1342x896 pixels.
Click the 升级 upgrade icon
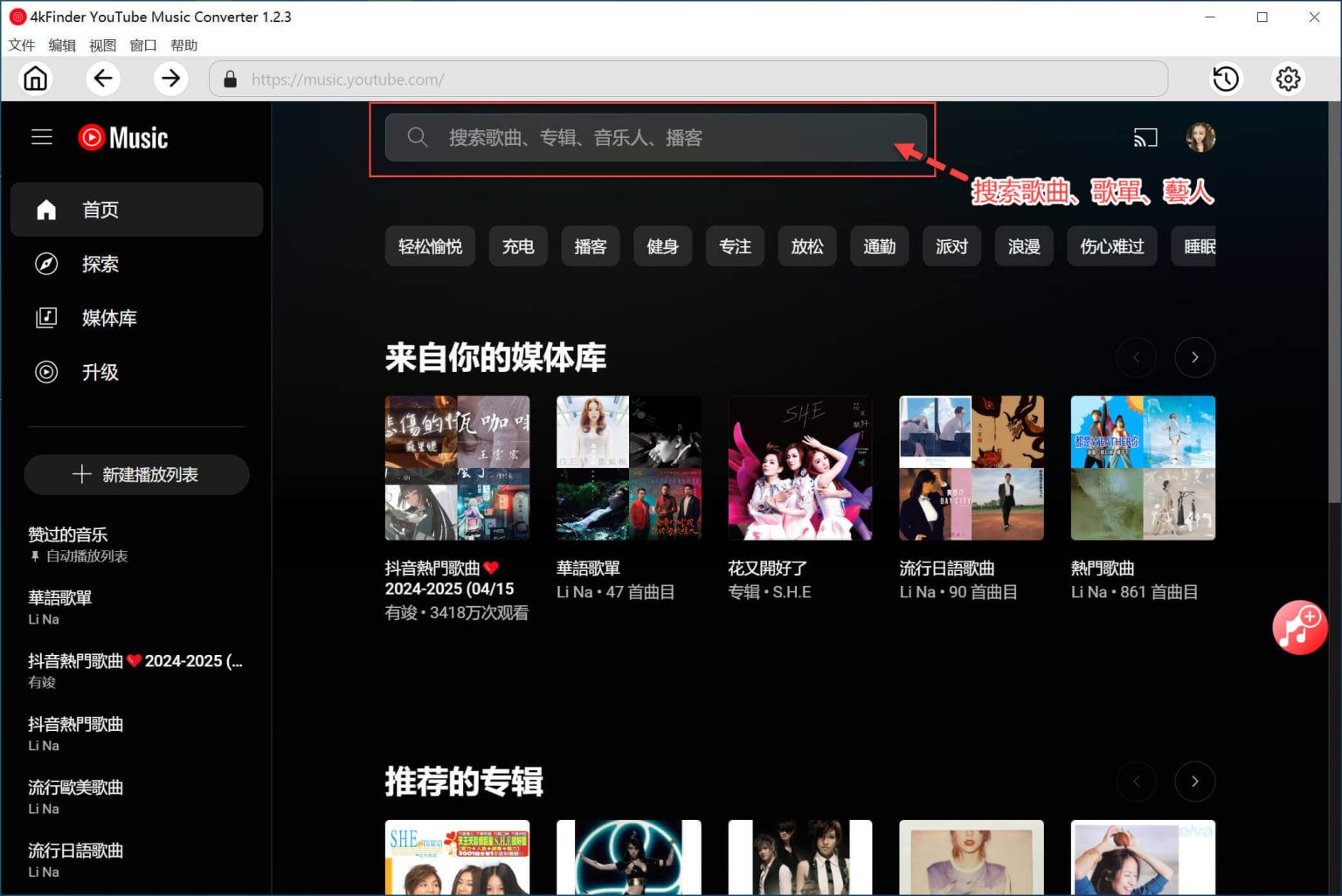pos(46,372)
